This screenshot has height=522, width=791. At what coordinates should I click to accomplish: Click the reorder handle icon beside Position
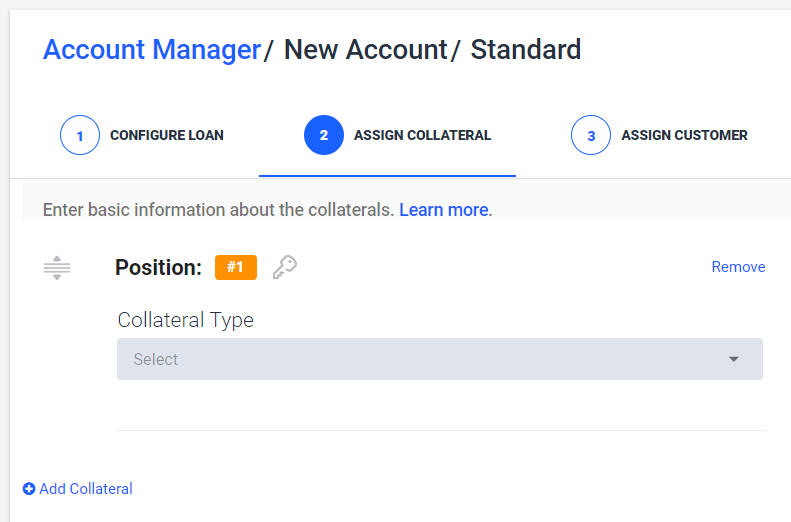[x=57, y=268]
